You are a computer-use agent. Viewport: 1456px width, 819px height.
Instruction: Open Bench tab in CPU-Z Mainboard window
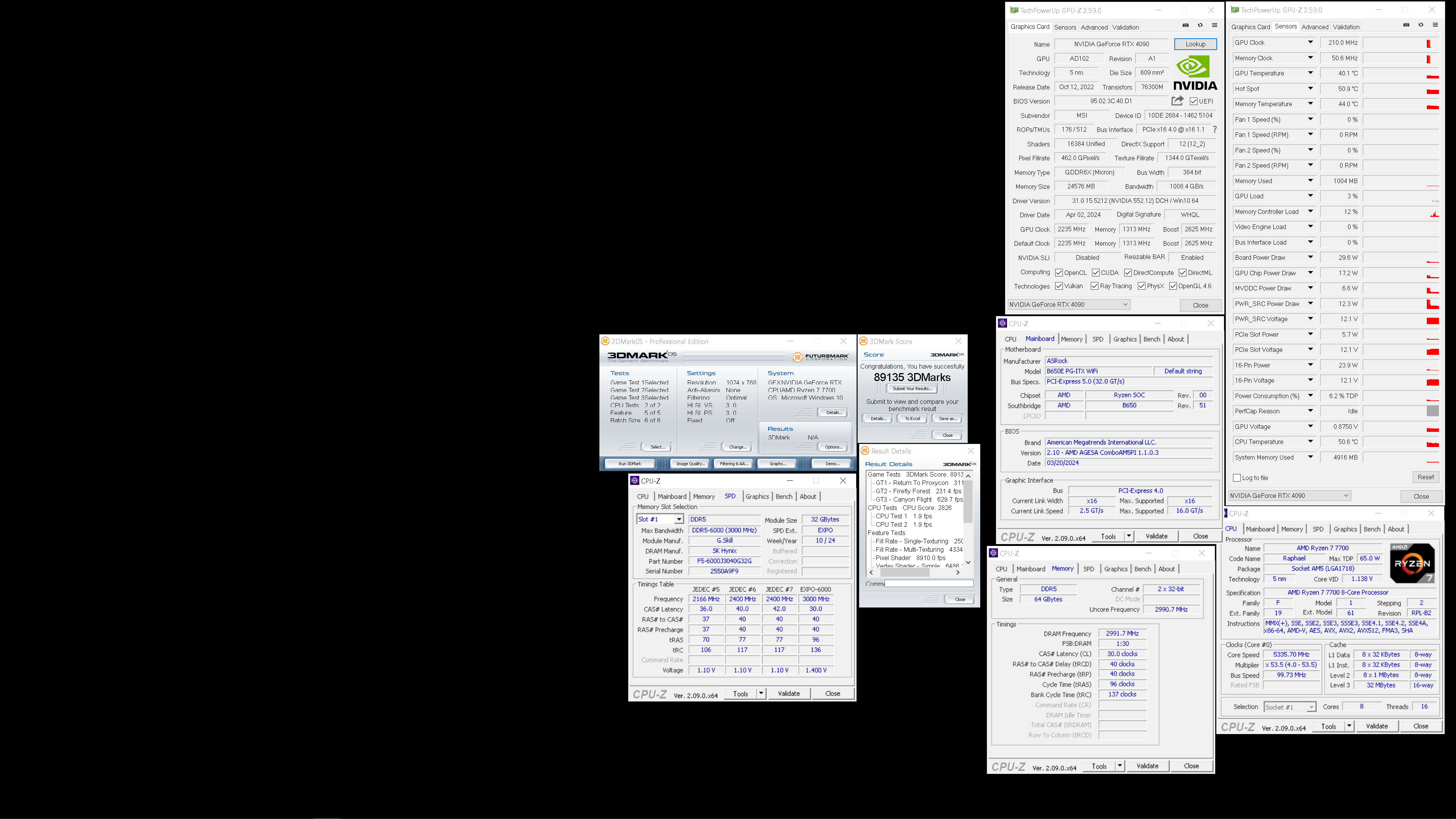tap(1152, 339)
